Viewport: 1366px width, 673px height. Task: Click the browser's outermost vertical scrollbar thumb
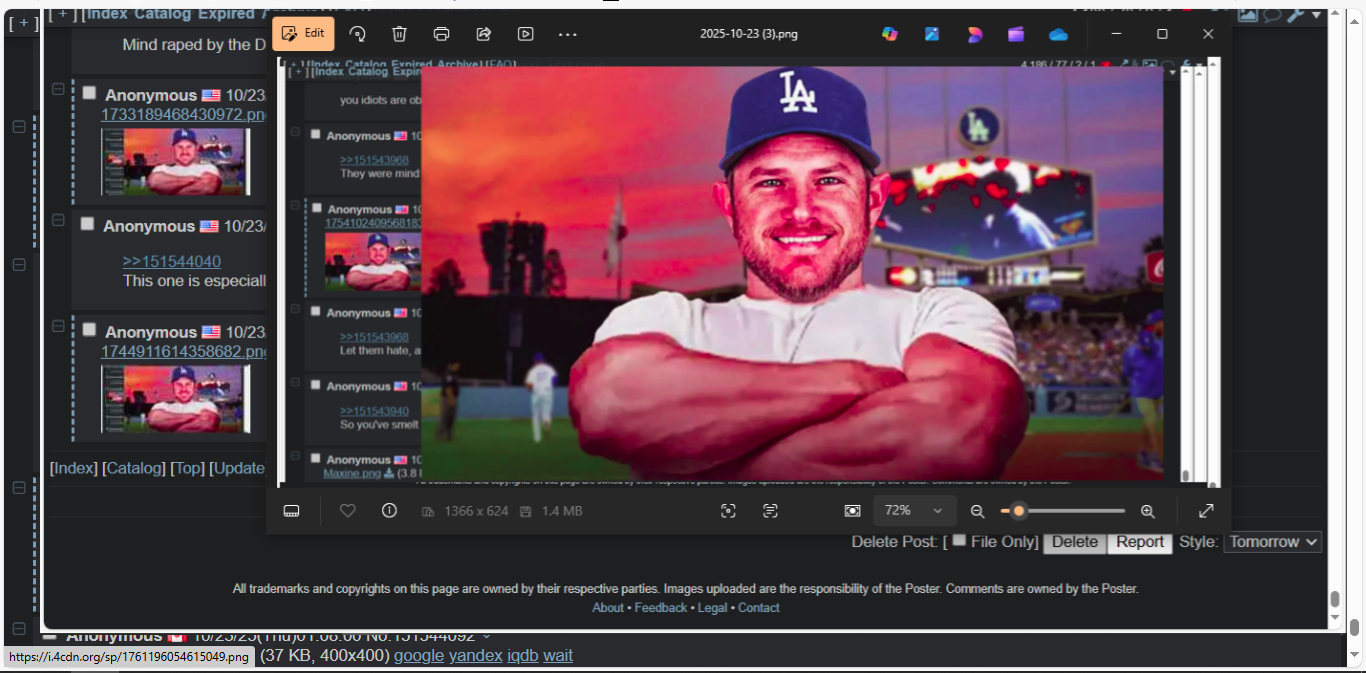[x=1354, y=627]
